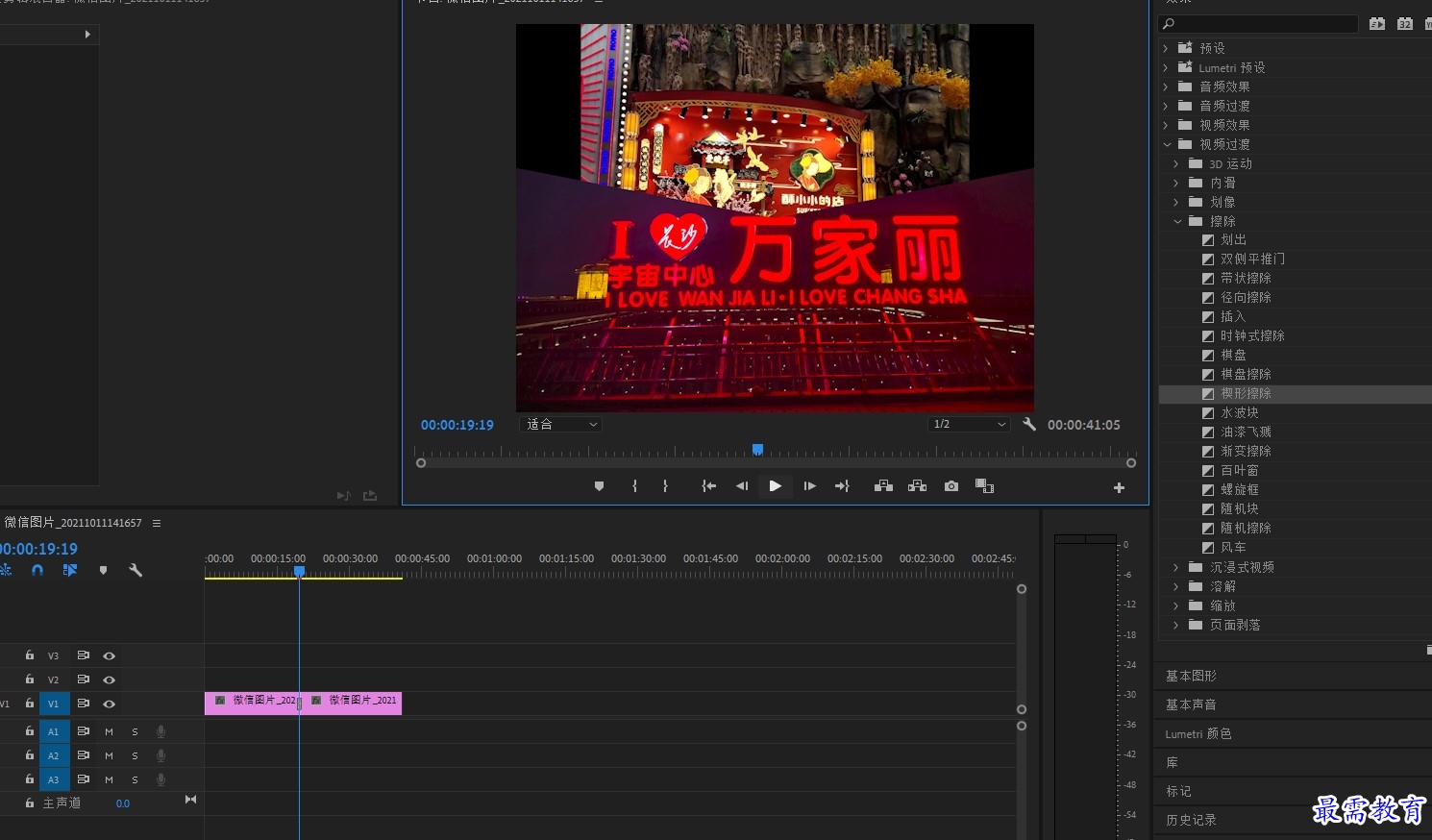
Task: Solo audio track A2
Action: [x=135, y=755]
